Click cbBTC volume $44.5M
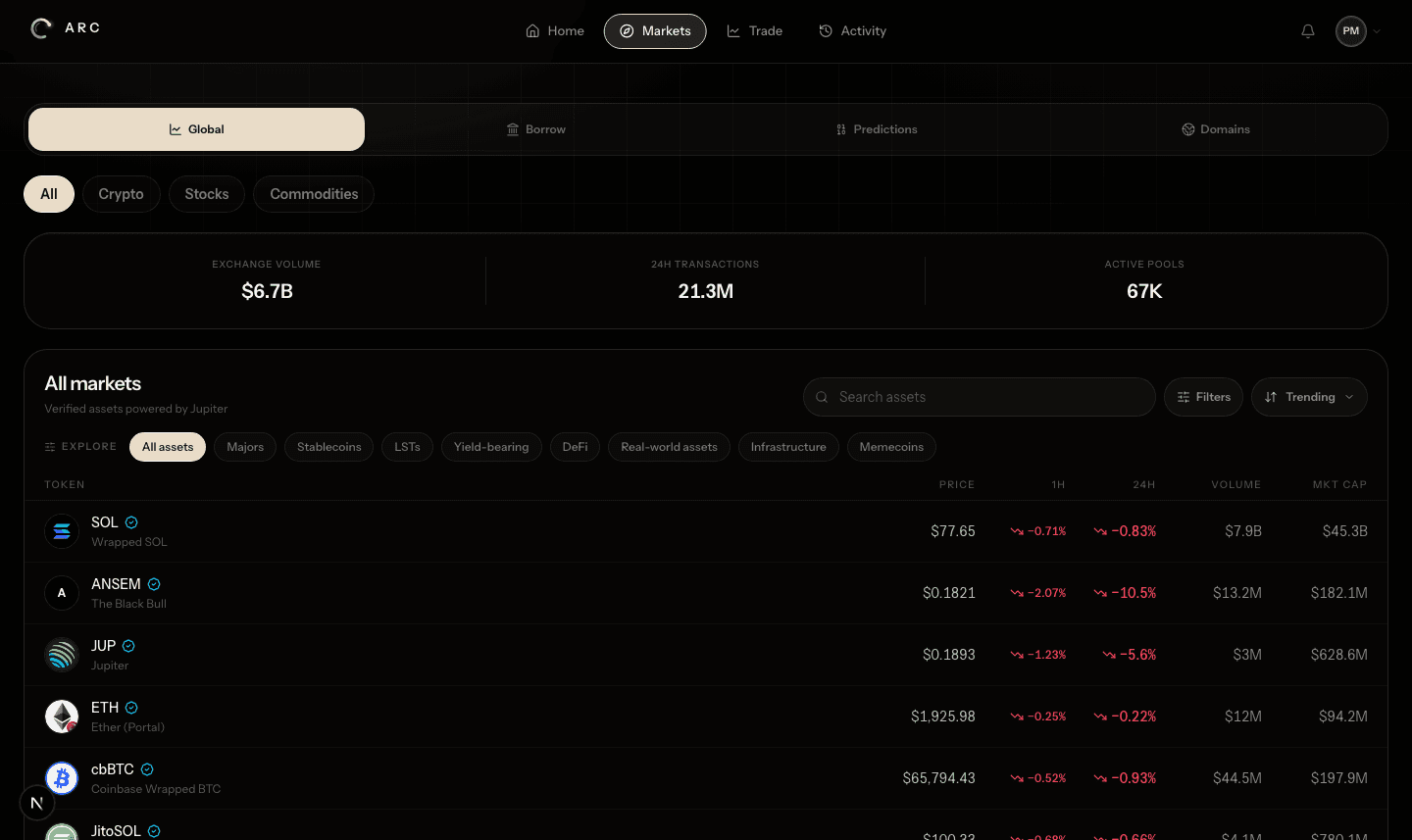The width and height of the screenshot is (1412, 840). click(1237, 778)
